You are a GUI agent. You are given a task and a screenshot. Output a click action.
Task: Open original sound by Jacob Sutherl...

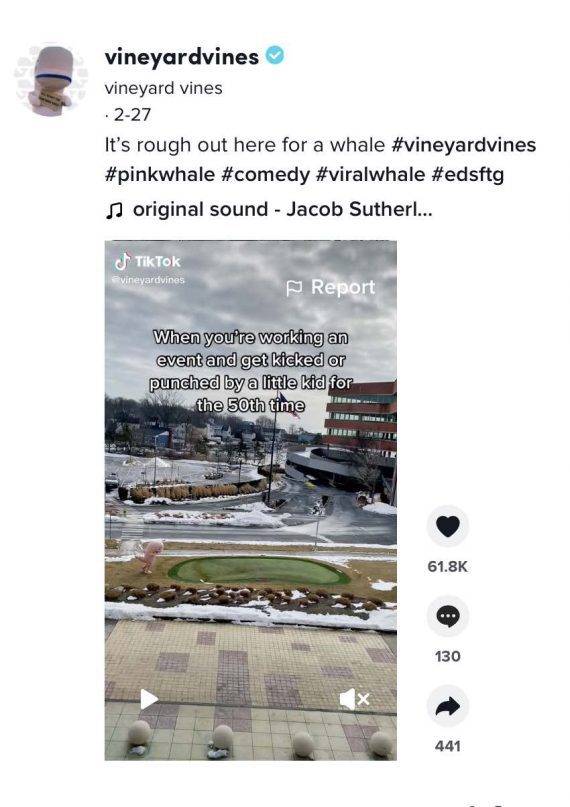[x=282, y=209]
